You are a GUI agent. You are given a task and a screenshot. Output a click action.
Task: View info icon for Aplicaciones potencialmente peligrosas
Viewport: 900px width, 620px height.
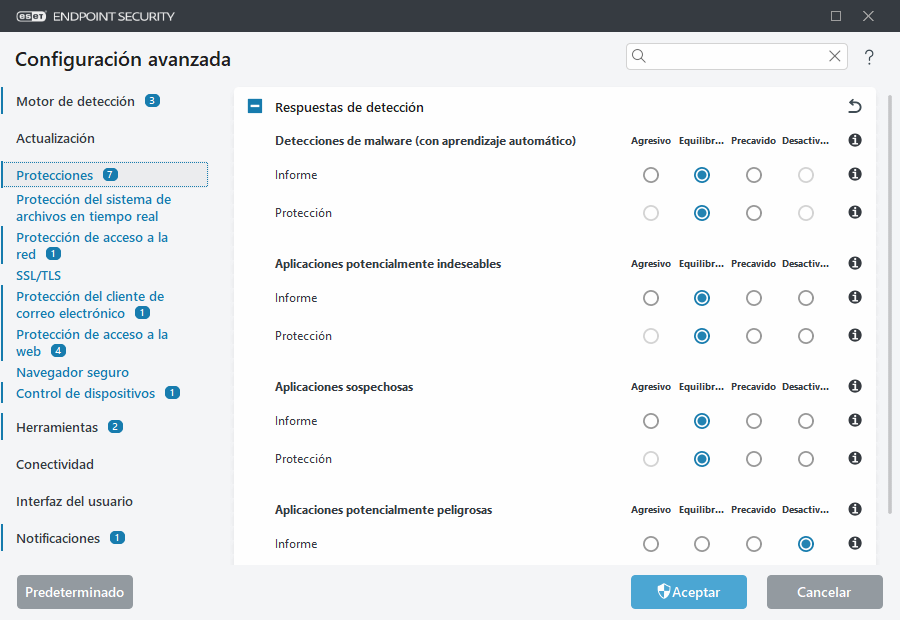tap(854, 509)
